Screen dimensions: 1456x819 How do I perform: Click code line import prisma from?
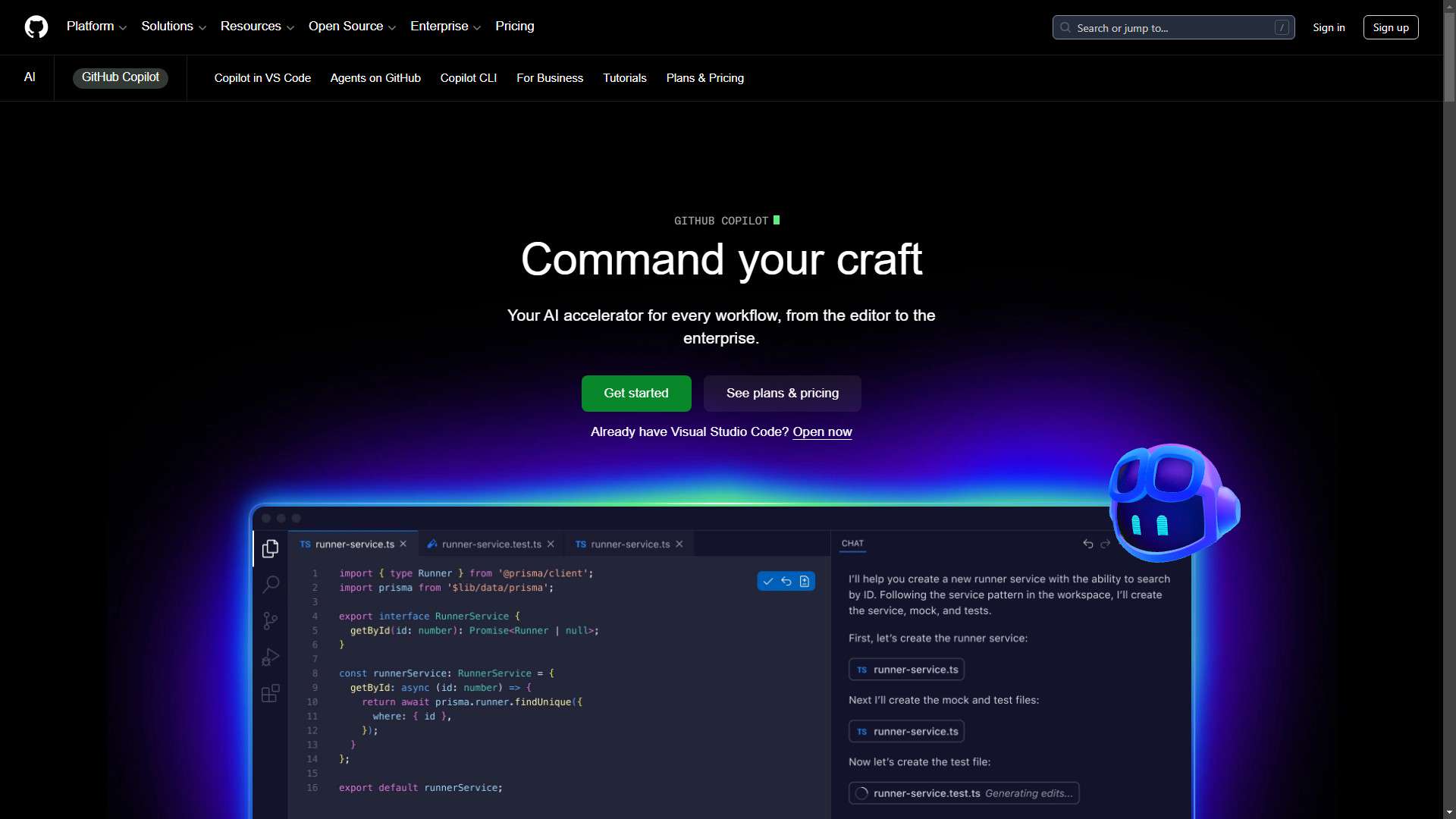point(447,588)
